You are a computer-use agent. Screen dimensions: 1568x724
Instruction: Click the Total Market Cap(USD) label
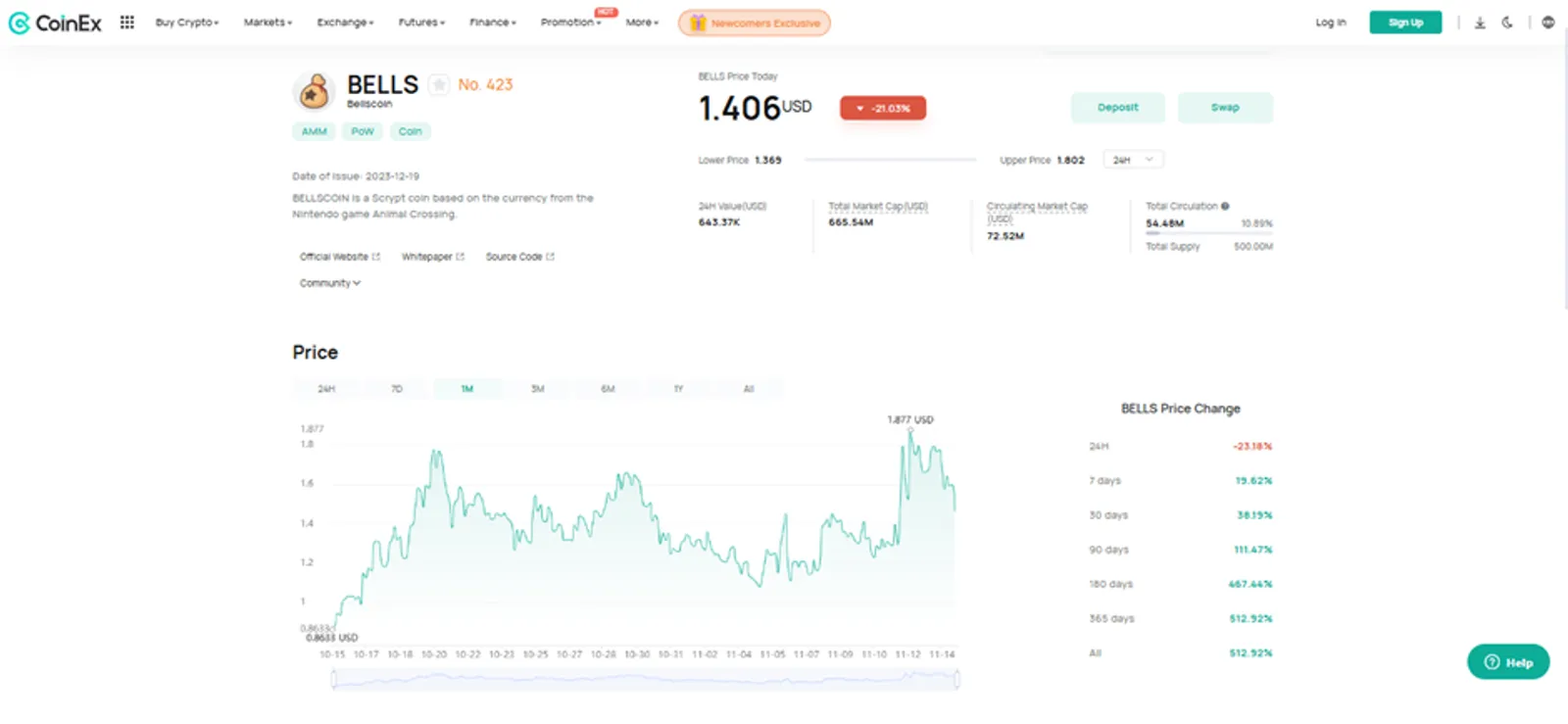(878, 207)
